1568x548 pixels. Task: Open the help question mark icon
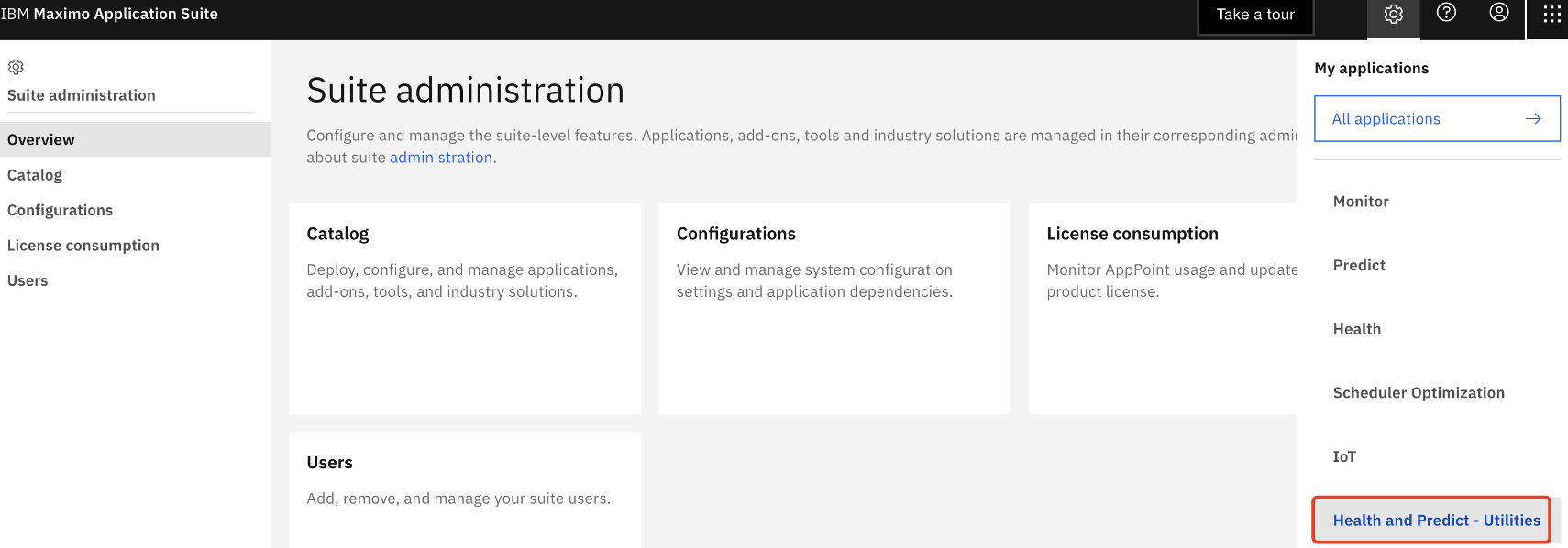[1446, 13]
